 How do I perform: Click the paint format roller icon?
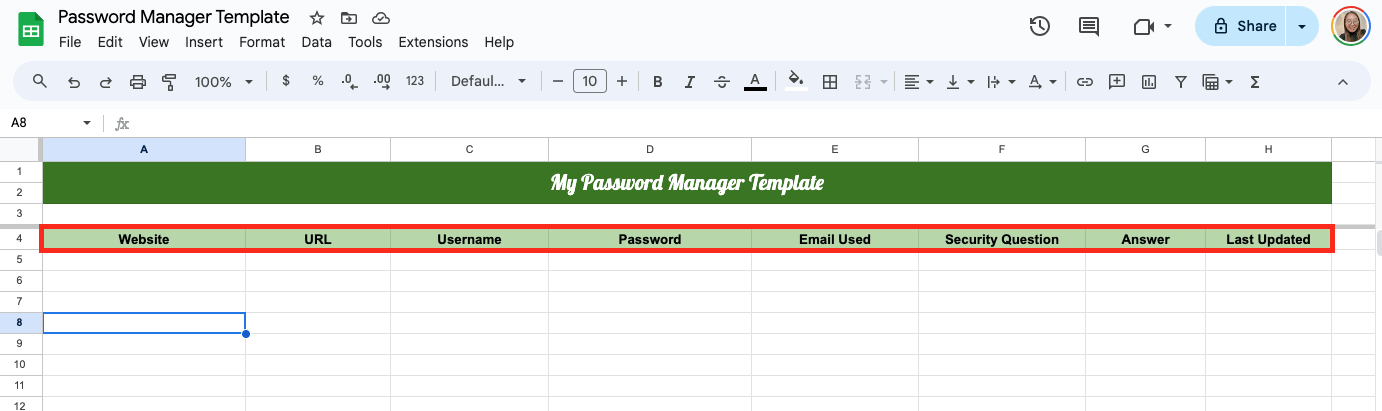coord(169,82)
